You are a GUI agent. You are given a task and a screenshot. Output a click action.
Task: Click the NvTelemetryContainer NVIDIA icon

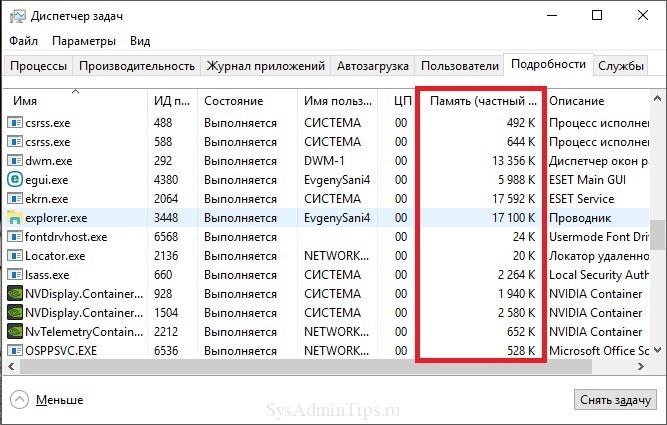click(15, 331)
